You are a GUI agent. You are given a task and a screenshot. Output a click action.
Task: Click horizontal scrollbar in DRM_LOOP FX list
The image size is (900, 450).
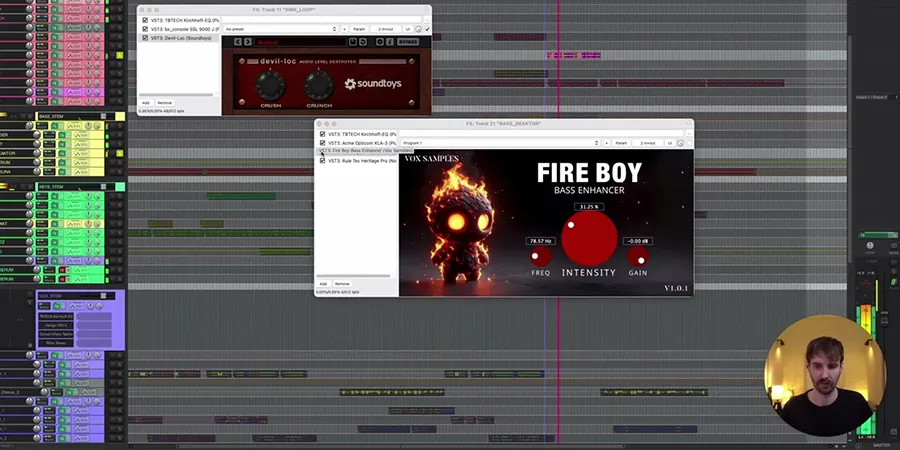tap(176, 95)
